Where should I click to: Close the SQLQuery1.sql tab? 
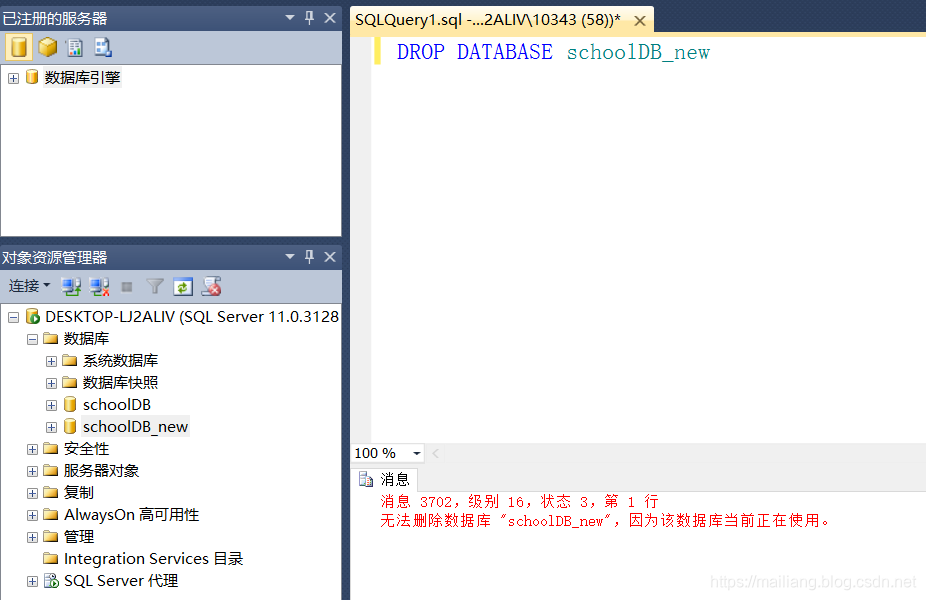(x=640, y=21)
